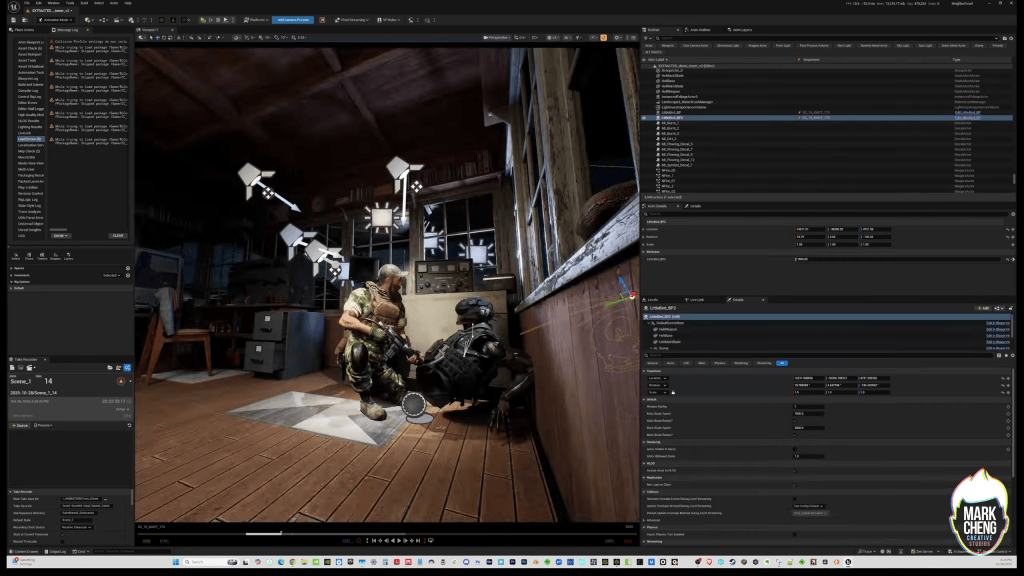Open the VP Roles dropdown
This screenshot has height=576, width=1024.
(x=388, y=20)
